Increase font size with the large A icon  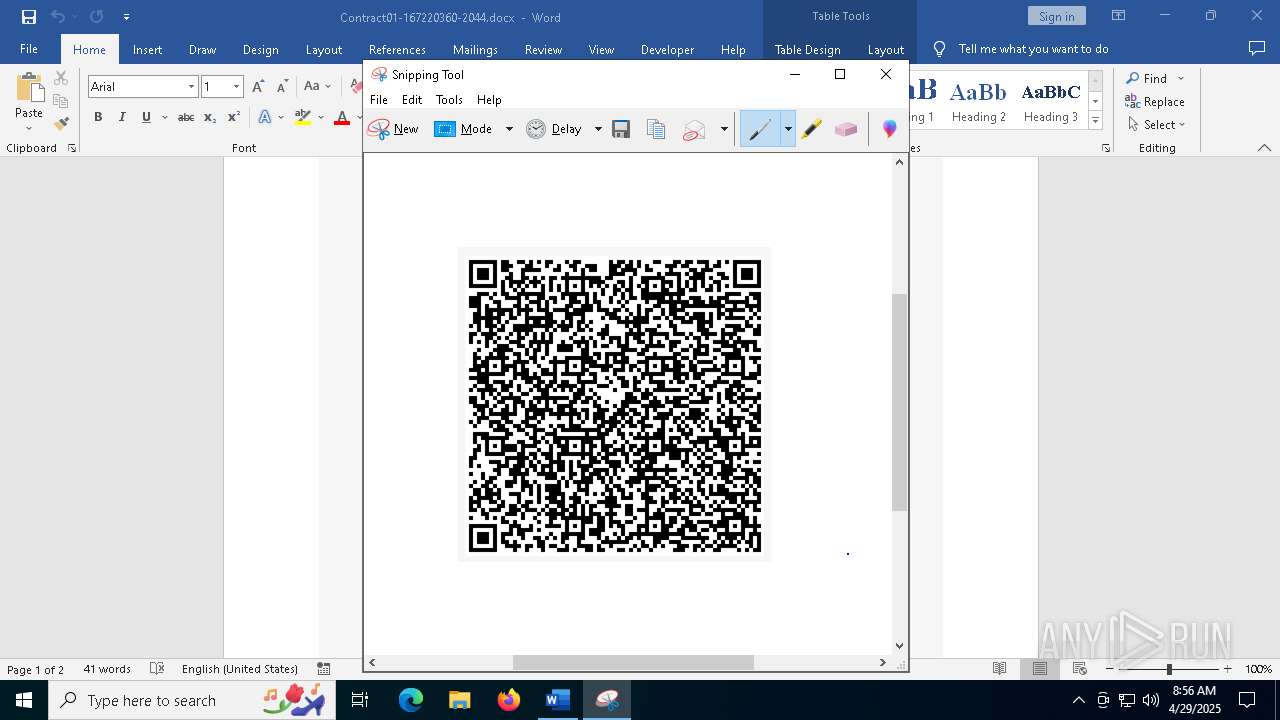(258, 87)
